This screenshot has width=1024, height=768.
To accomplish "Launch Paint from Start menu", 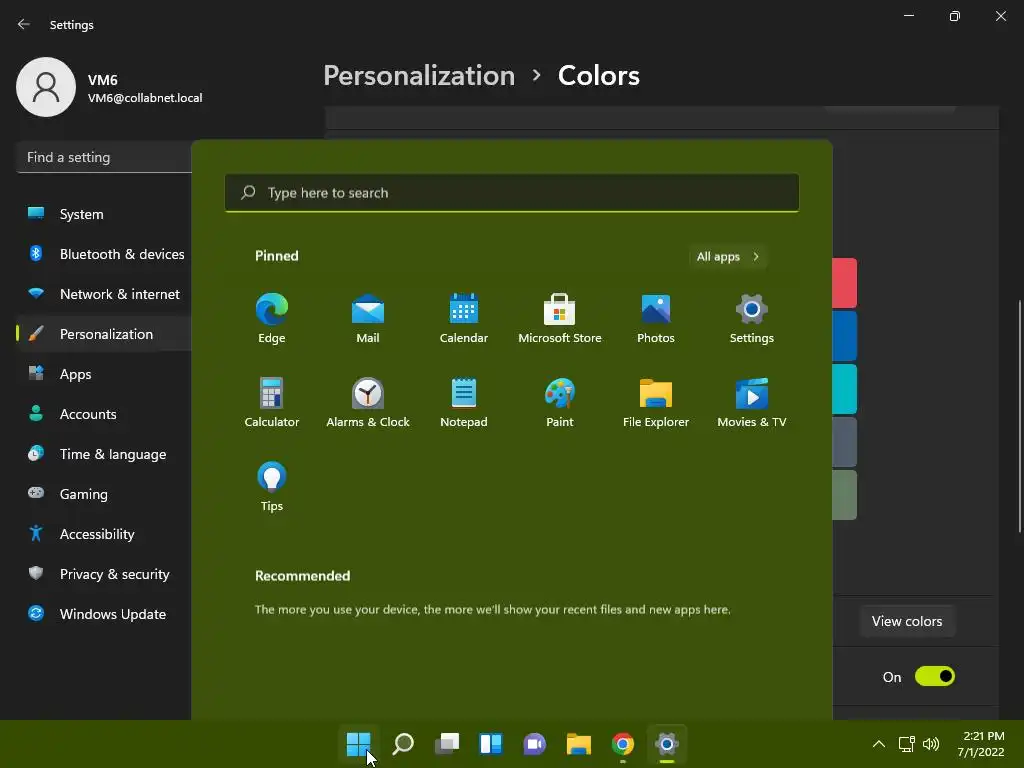I will click(x=560, y=403).
